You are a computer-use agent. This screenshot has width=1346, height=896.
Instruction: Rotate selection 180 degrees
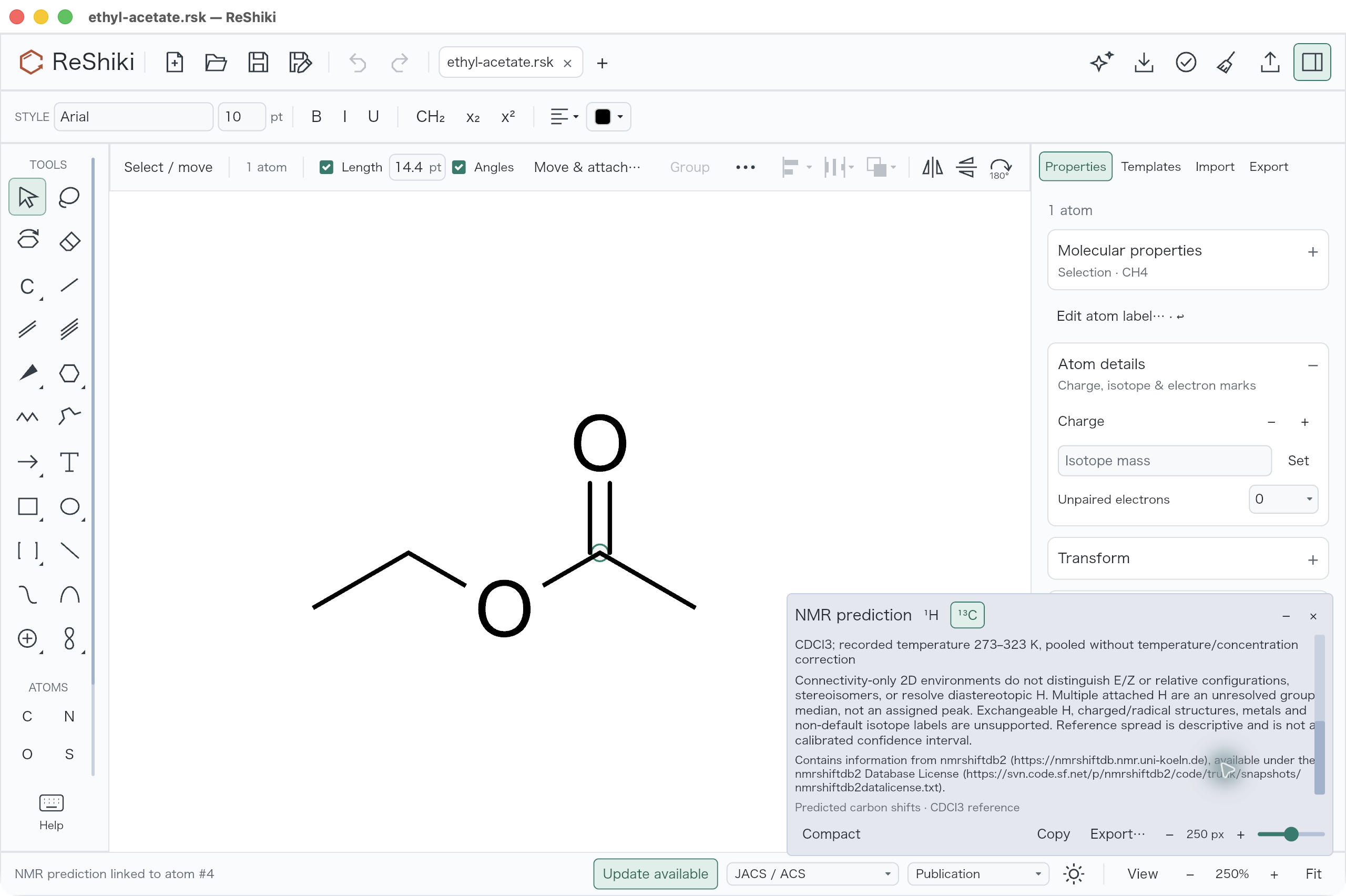coord(1001,167)
